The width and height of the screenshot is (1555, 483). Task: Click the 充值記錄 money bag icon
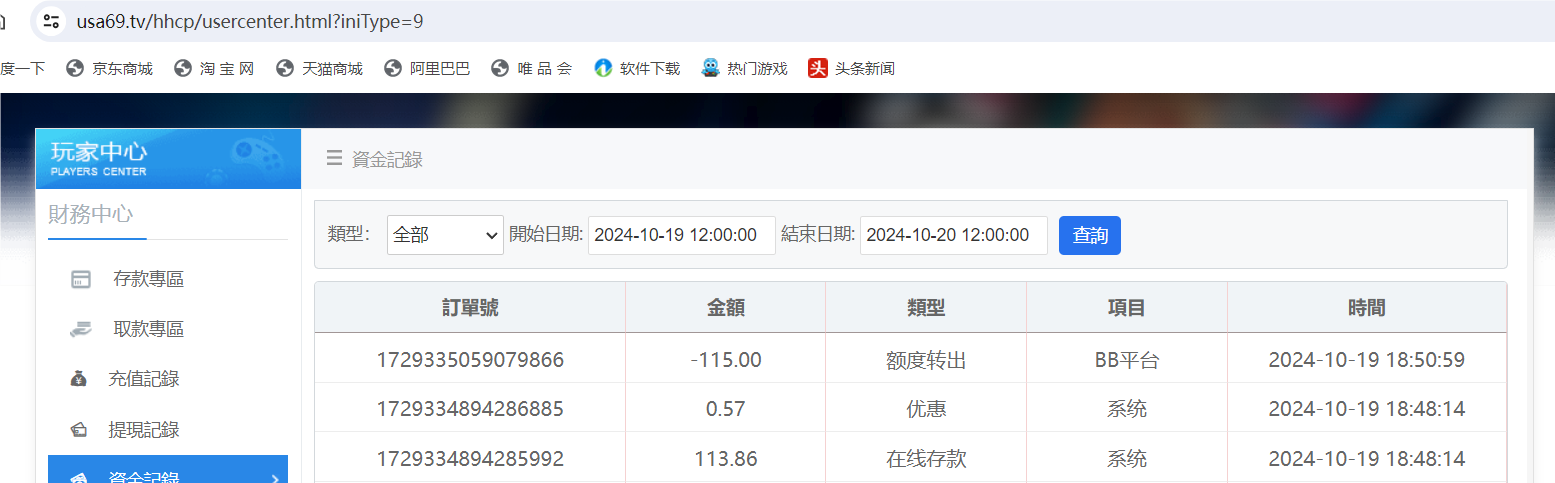pyautogui.click(x=79, y=379)
